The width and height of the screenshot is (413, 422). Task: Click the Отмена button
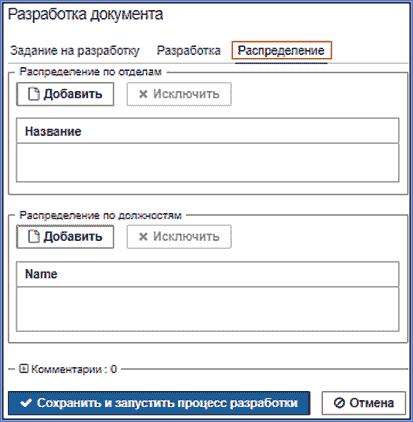[364, 403]
